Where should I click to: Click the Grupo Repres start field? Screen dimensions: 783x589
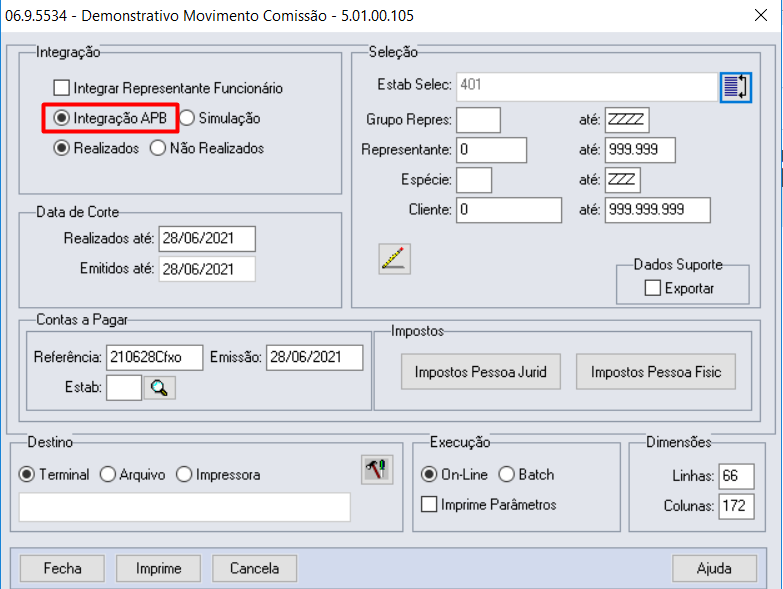pyautogui.click(x=478, y=120)
